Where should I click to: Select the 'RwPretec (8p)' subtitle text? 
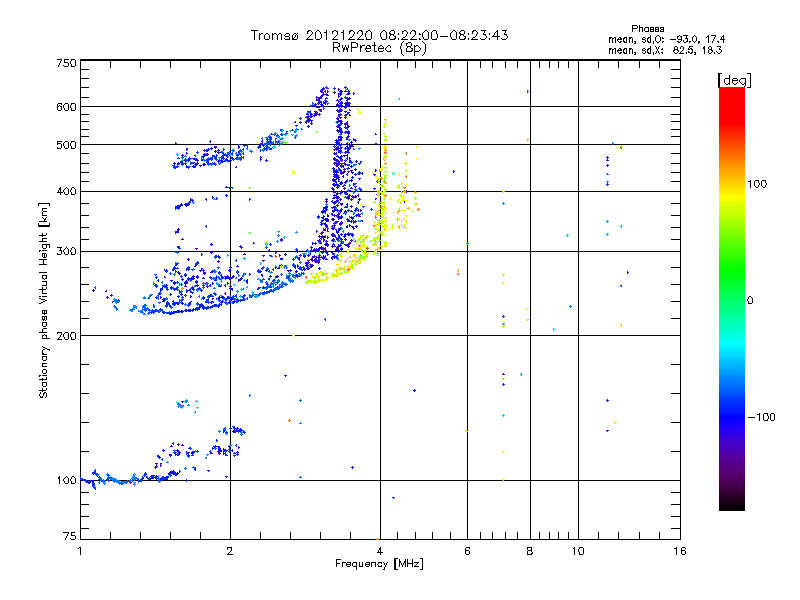[x=379, y=48]
